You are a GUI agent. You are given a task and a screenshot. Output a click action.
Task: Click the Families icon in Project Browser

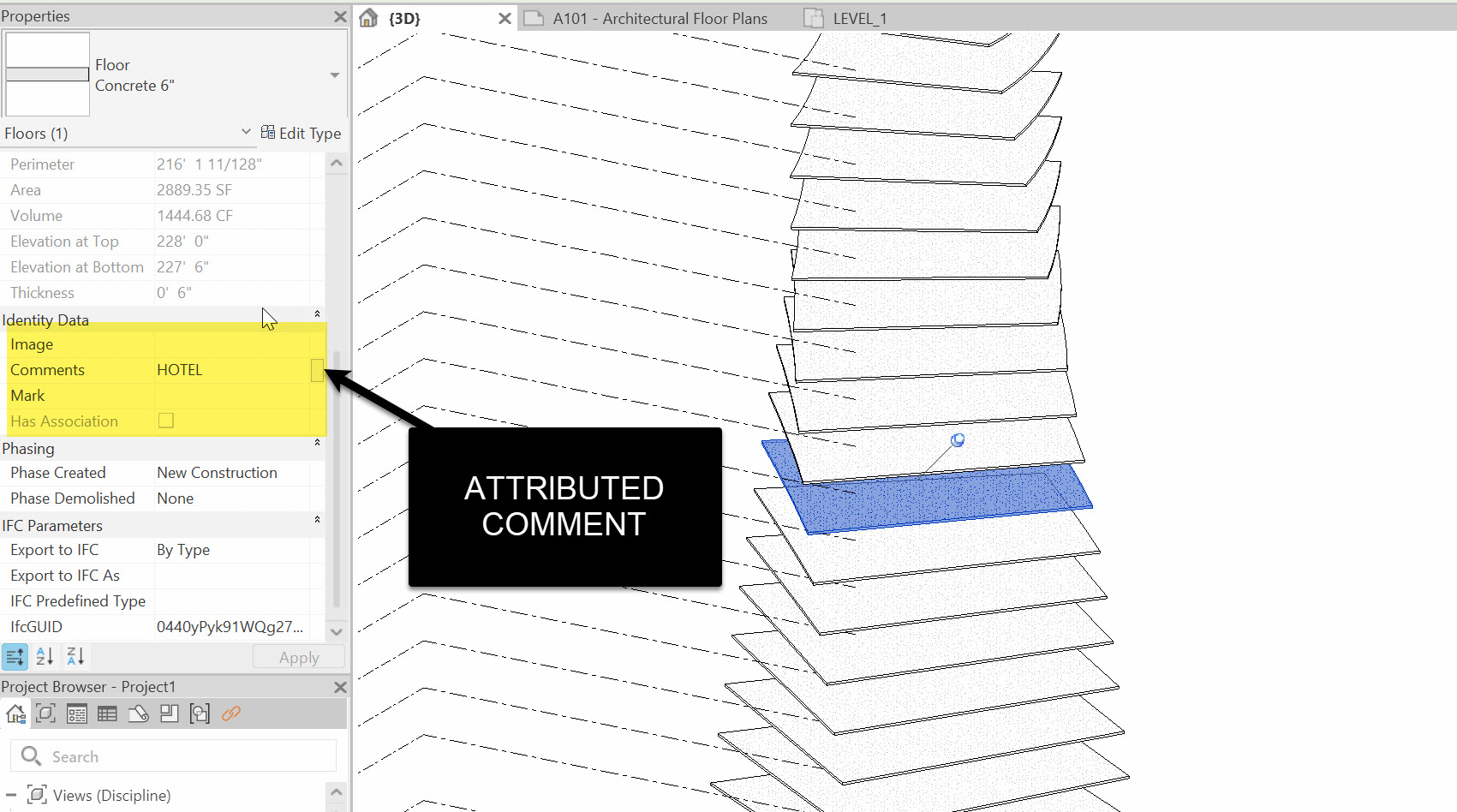(170, 713)
